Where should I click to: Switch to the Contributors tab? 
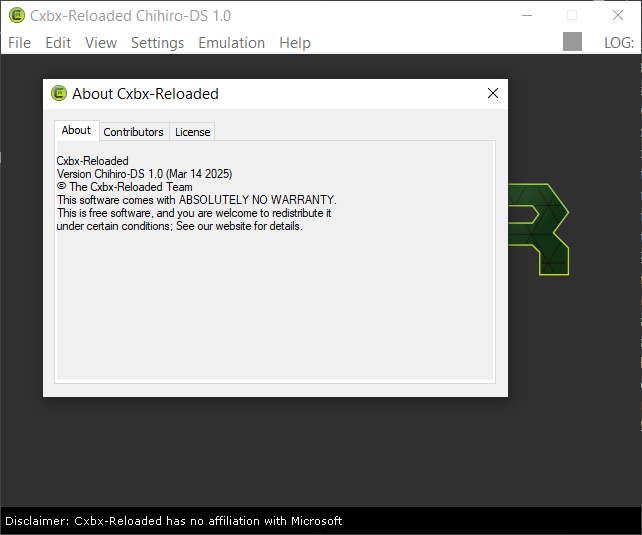pos(133,132)
